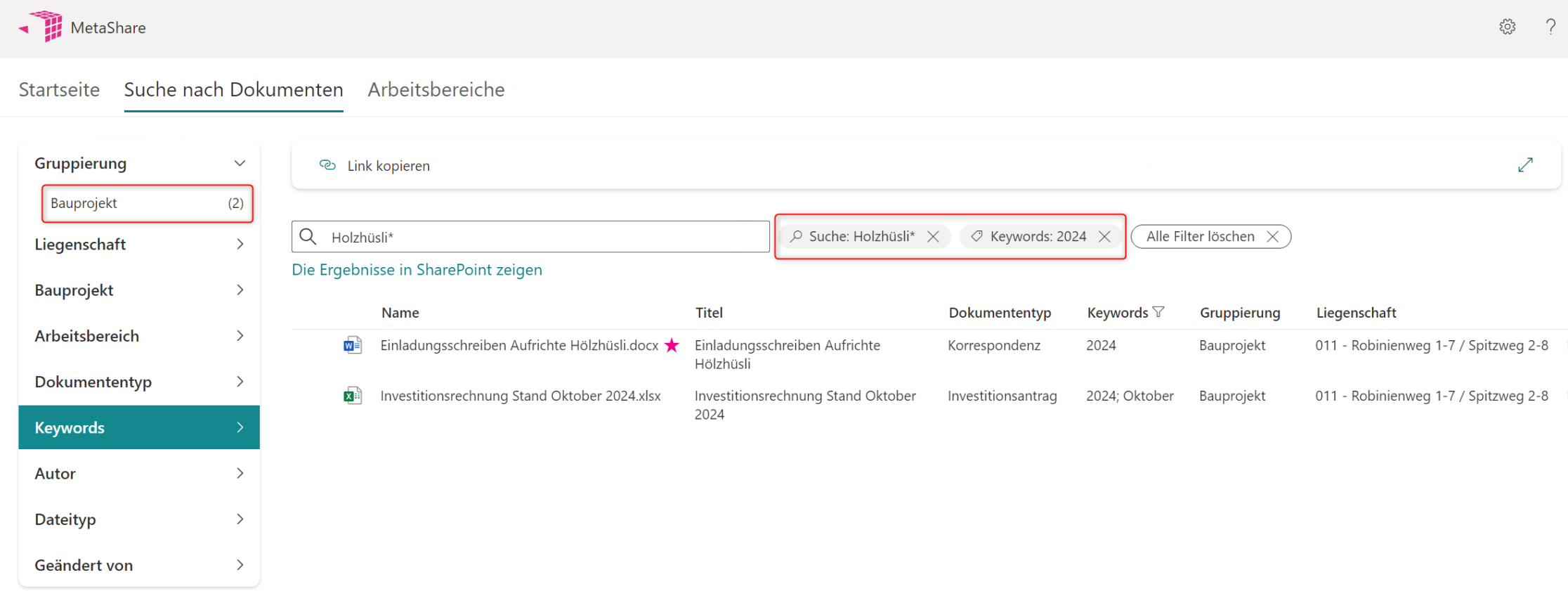1568x608 pixels.
Task: Open the Arbeitsbereiche tab
Action: click(436, 90)
